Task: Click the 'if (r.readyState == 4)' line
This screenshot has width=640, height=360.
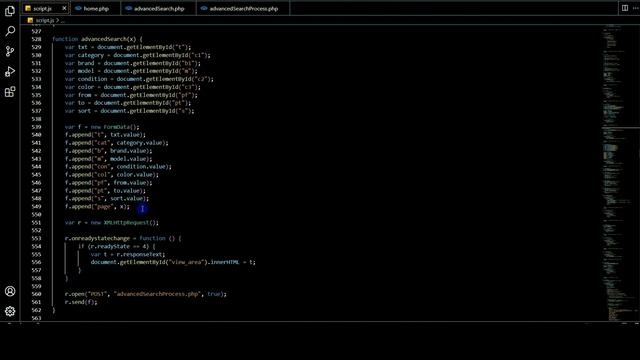Action: (x=117, y=247)
